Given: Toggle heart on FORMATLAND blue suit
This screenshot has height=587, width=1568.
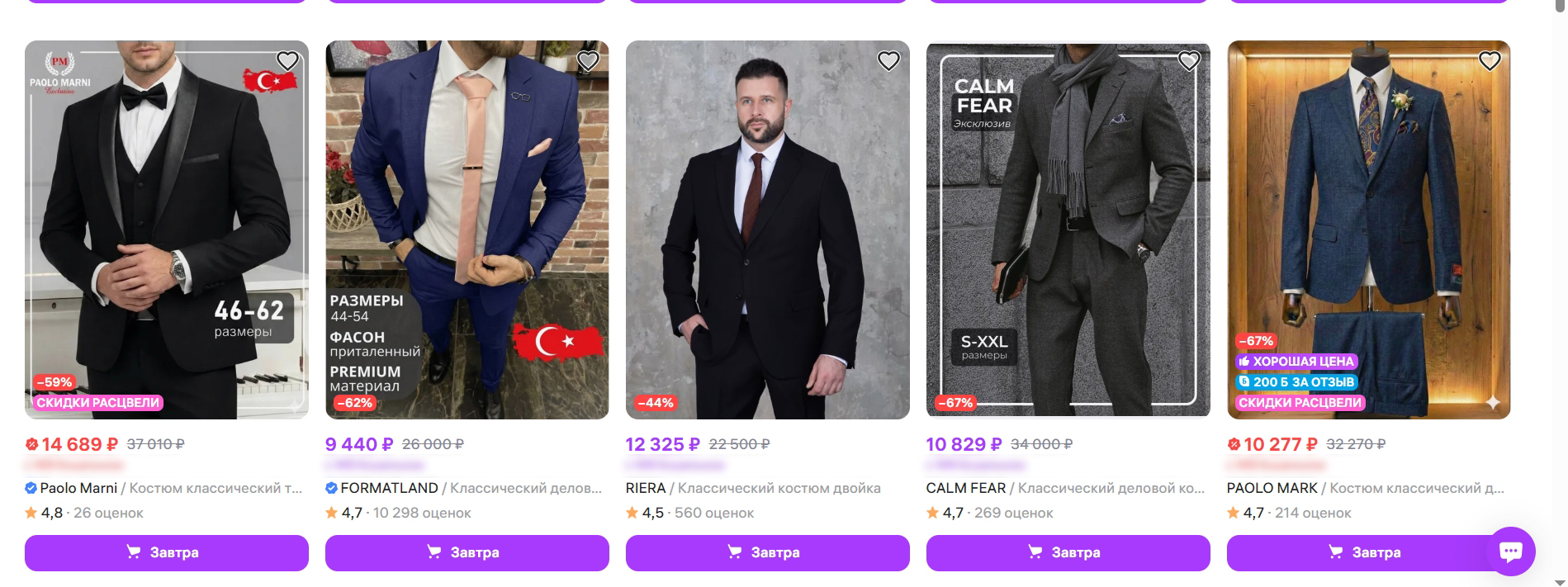Looking at the screenshot, I should (588, 61).
